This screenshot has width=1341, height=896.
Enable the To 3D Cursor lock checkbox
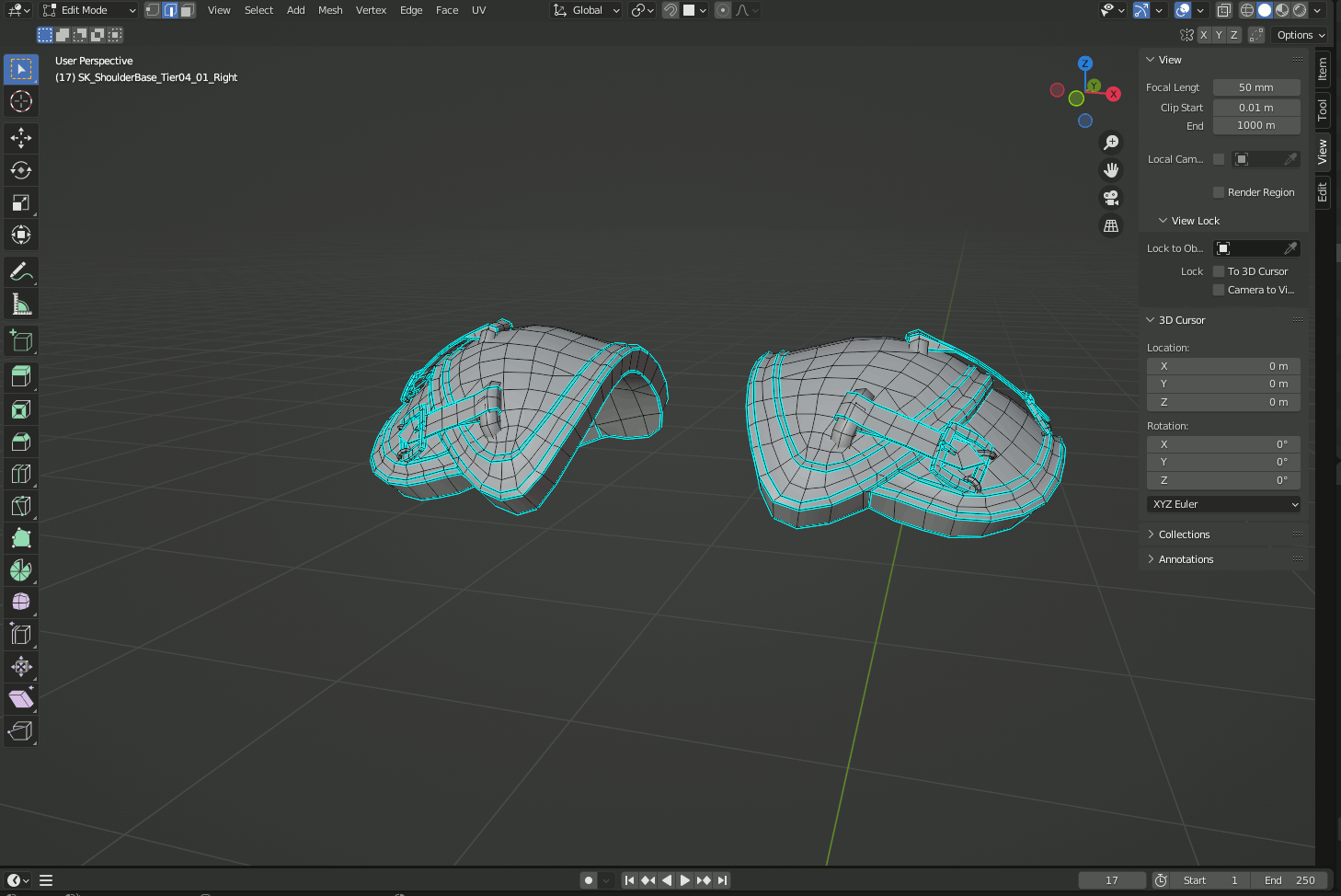point(1221,270)
